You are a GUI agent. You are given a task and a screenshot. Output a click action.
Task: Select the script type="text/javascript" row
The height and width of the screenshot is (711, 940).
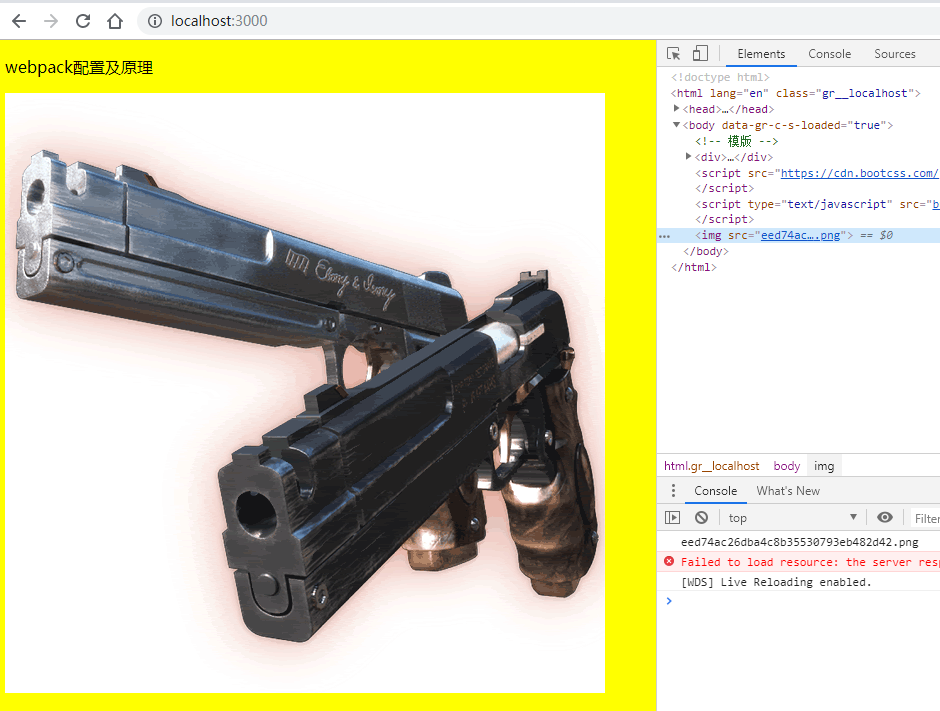coord(817,204)
